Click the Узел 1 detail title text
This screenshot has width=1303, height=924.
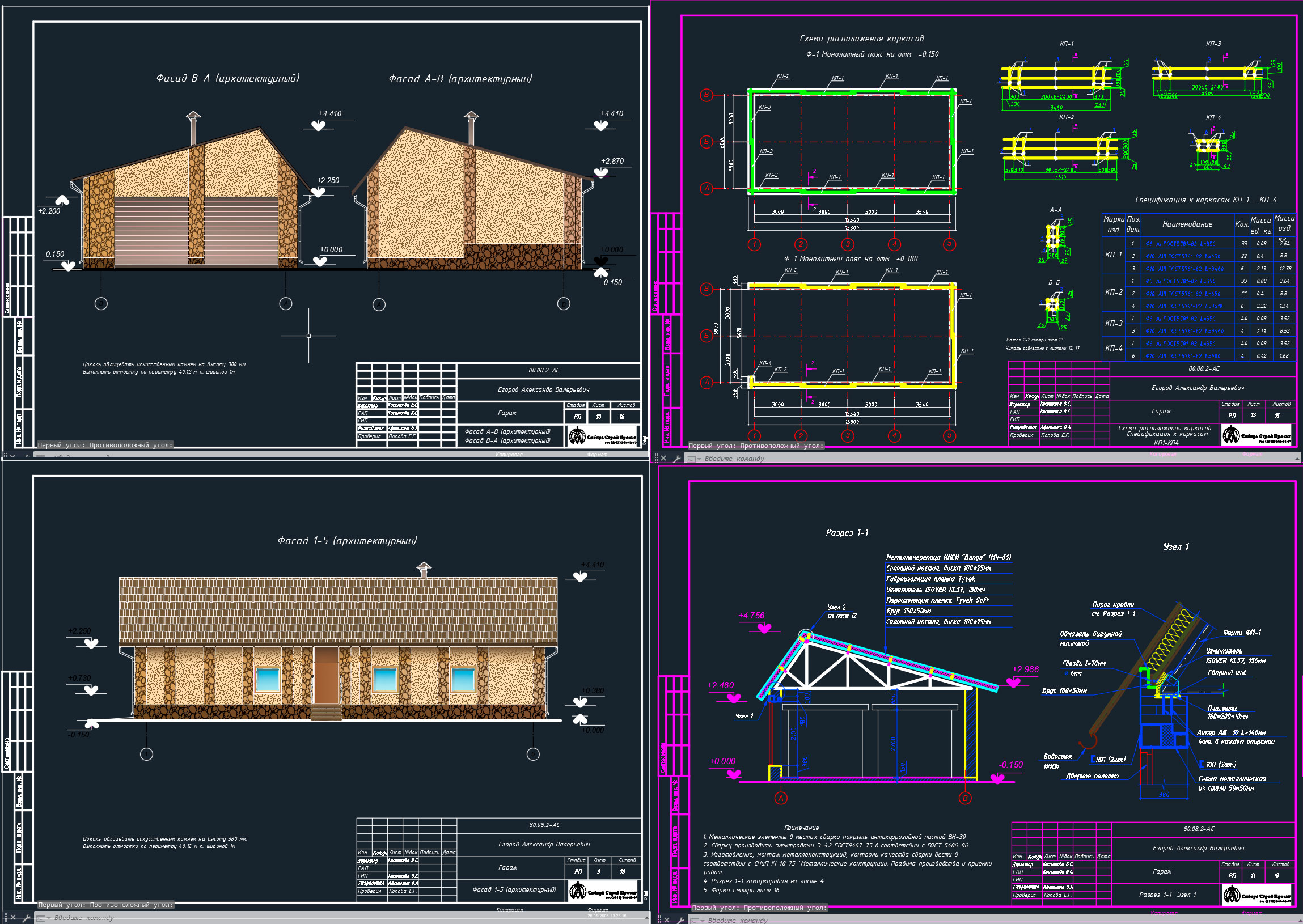coord(1175,547)
